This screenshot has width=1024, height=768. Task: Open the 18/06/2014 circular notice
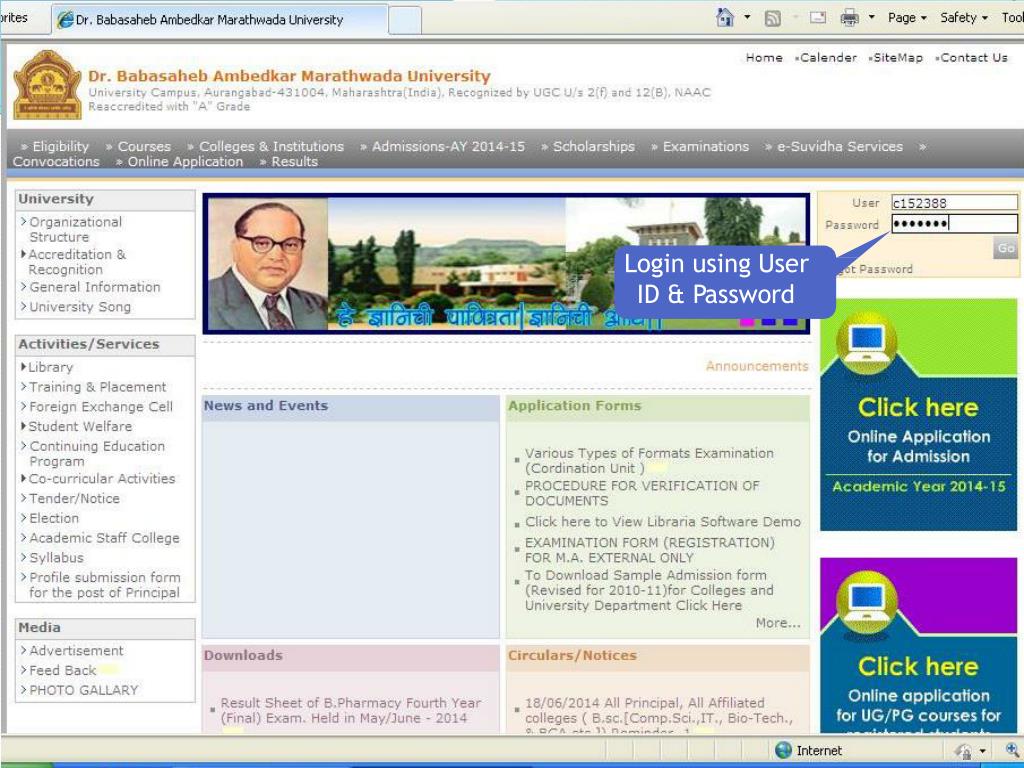(x=659, y=714)
